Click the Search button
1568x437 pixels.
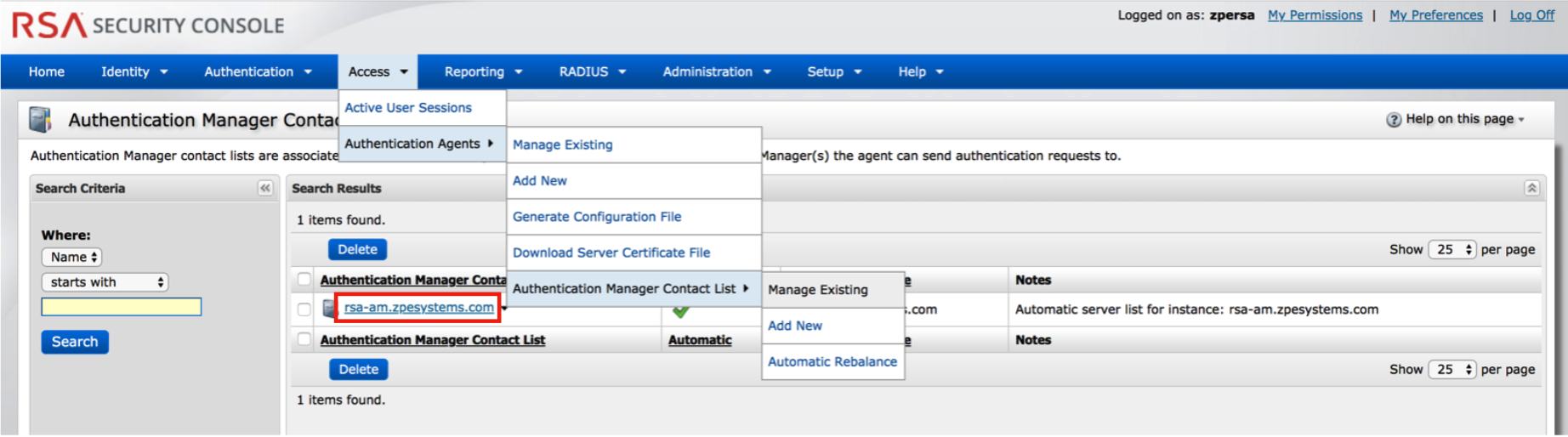click(75, 342)
